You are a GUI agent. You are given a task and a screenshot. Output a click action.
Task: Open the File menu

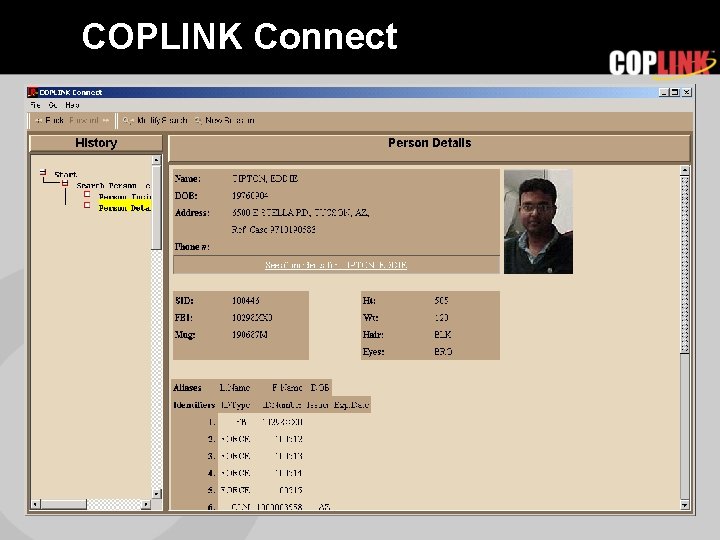coord(35,105)
